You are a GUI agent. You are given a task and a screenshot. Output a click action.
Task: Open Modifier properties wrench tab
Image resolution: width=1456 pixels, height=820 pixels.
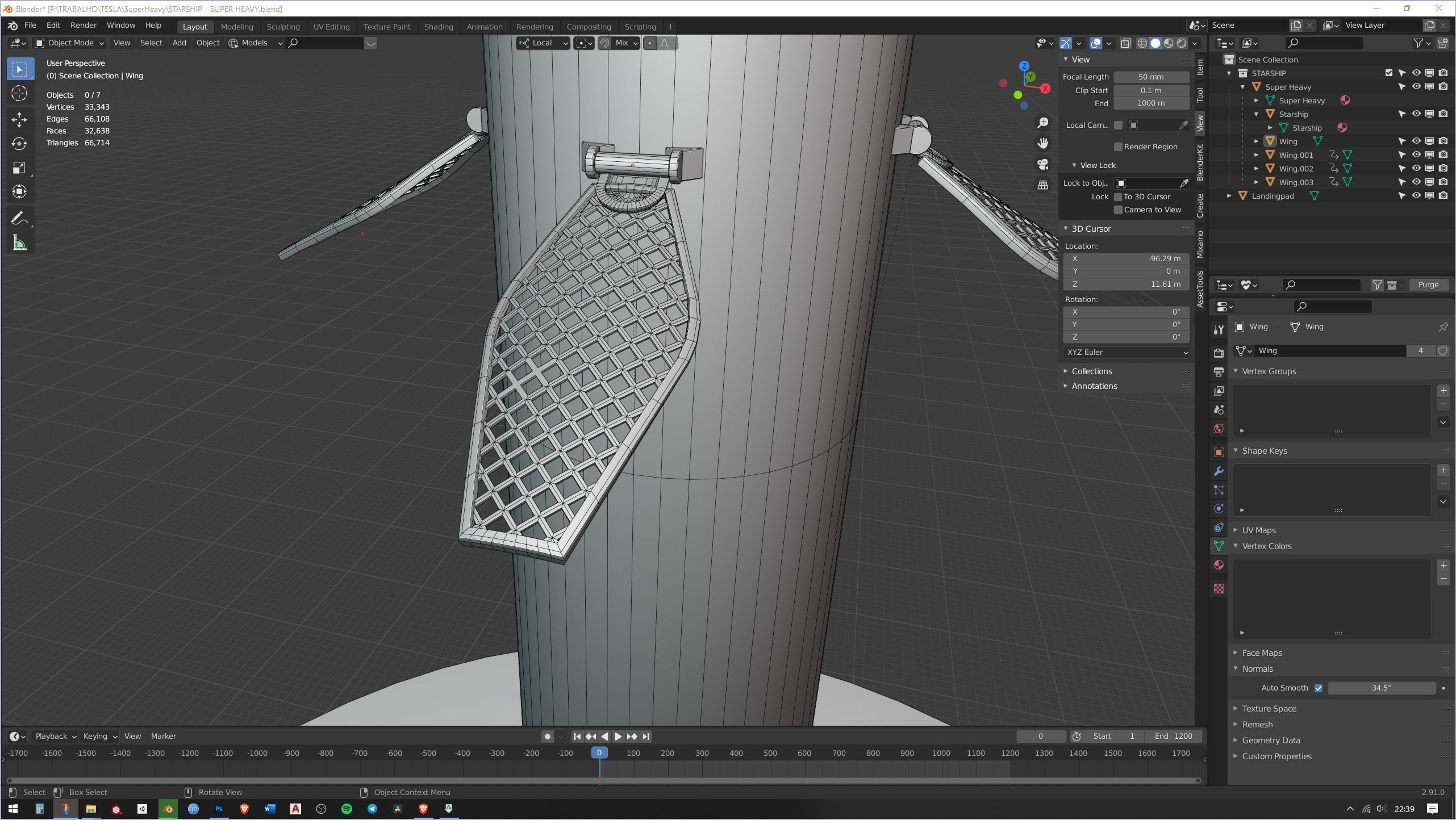(x=1219, y=471)
